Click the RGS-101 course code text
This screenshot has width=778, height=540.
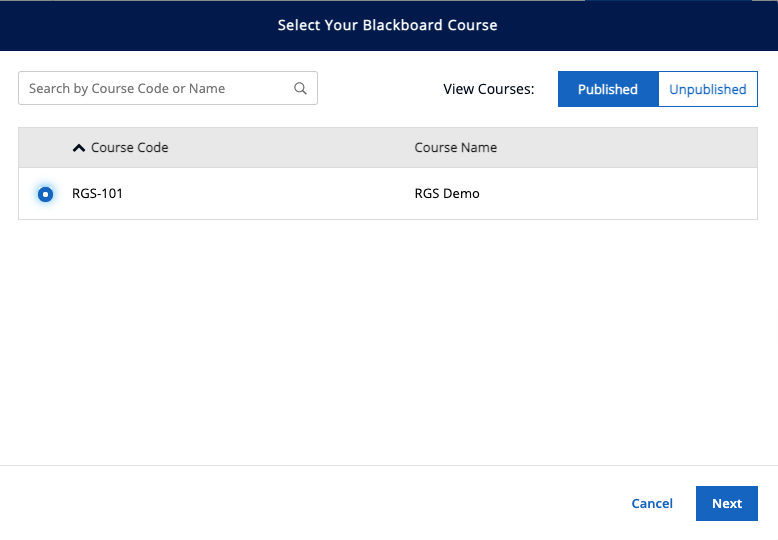tap(97, 194)
